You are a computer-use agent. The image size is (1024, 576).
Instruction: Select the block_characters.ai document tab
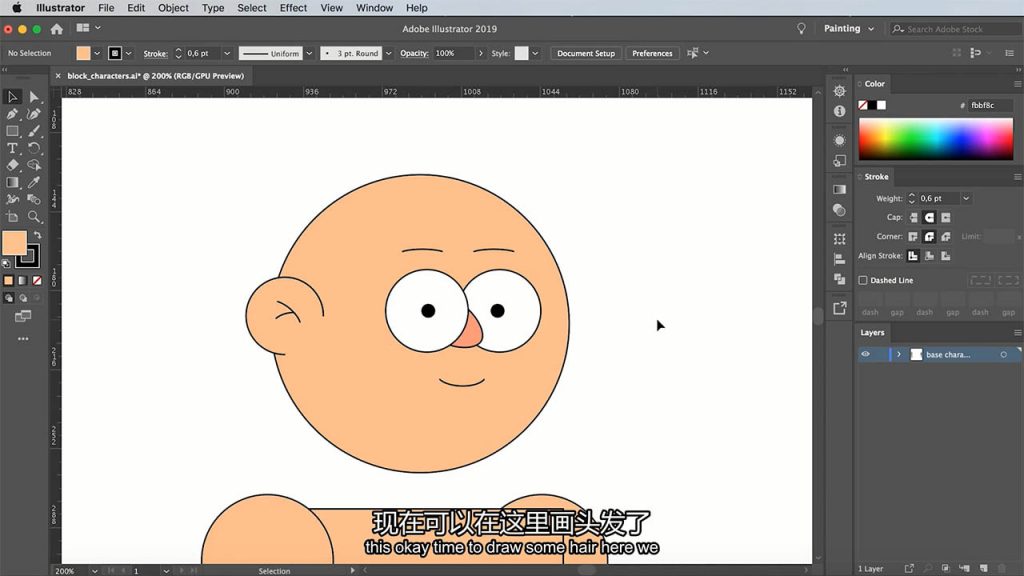point(155,76)
